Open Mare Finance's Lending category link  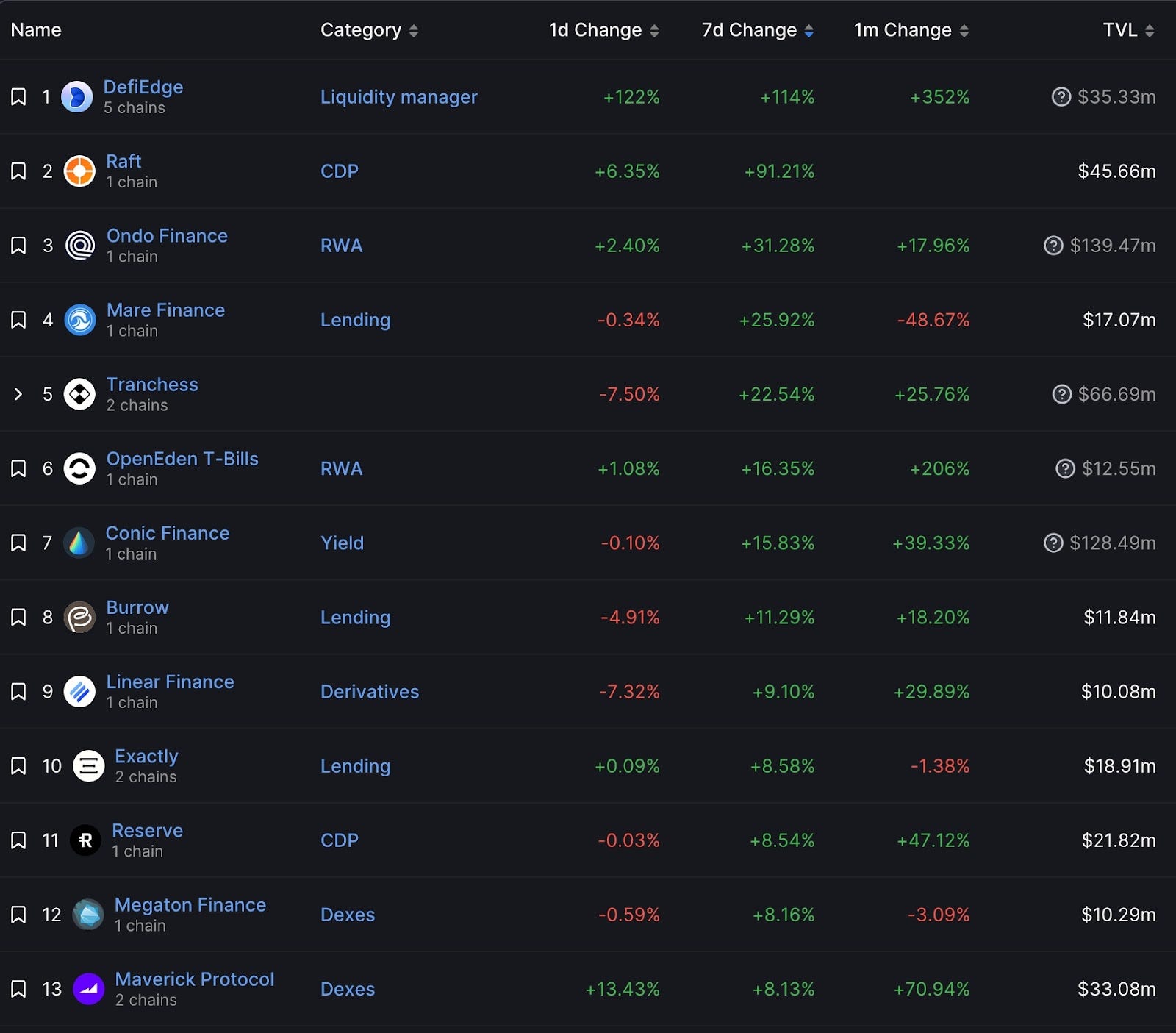pos(355,320)
